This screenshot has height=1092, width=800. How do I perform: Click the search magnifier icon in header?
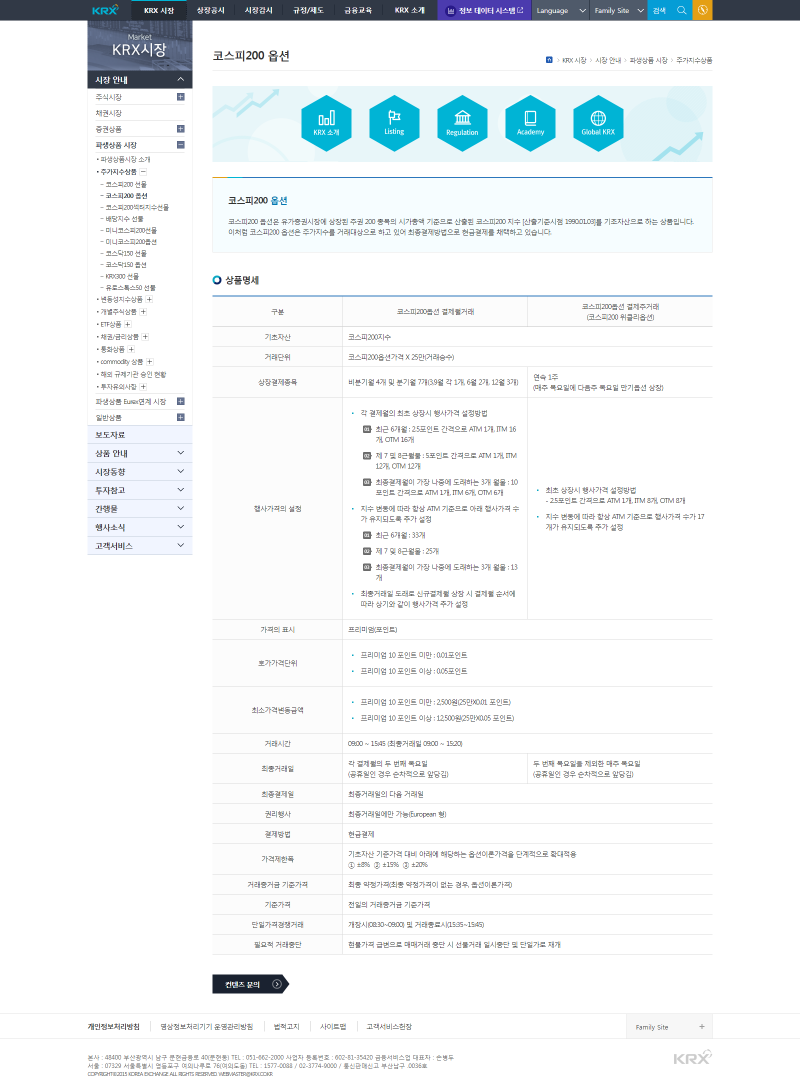click(682, 10)
